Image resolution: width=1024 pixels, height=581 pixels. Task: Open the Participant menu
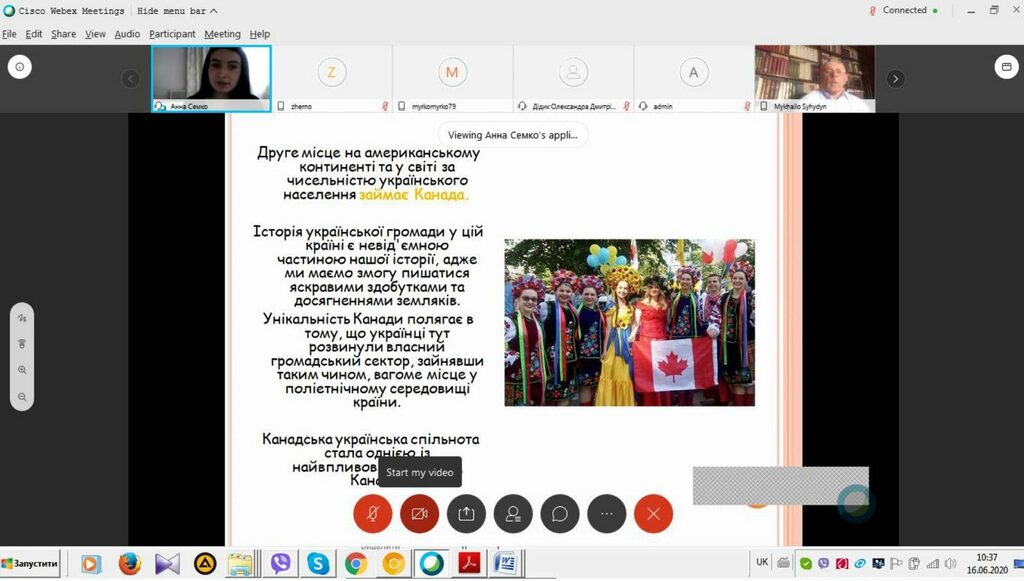(170, 33)
